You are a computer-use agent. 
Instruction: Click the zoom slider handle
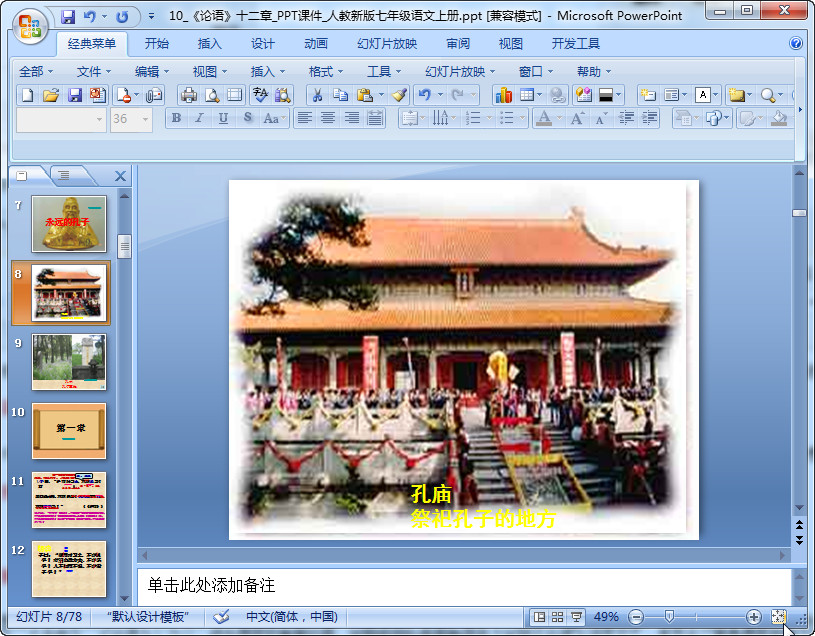(669, 617)
